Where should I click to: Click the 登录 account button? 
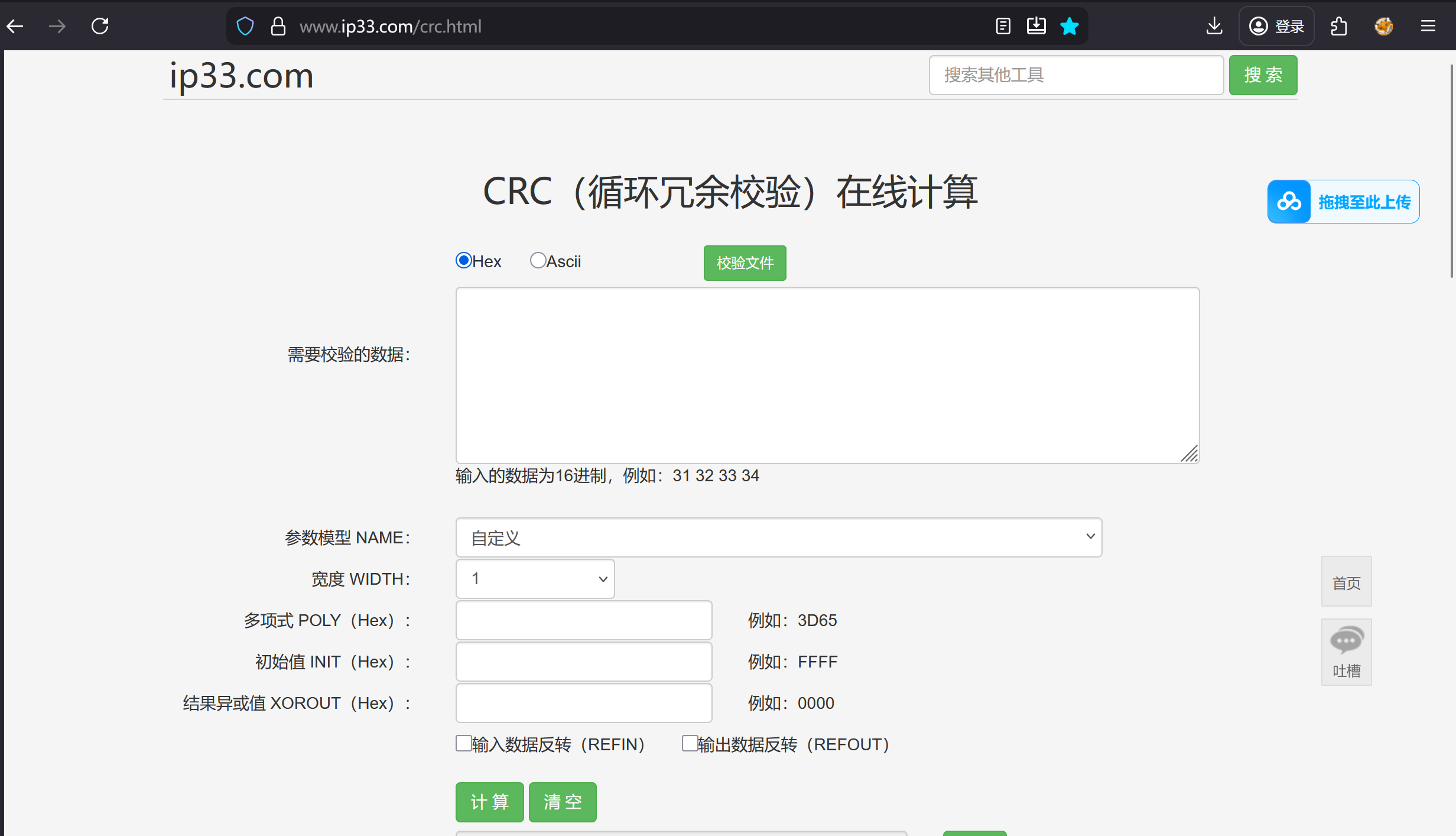(1276, 26)
